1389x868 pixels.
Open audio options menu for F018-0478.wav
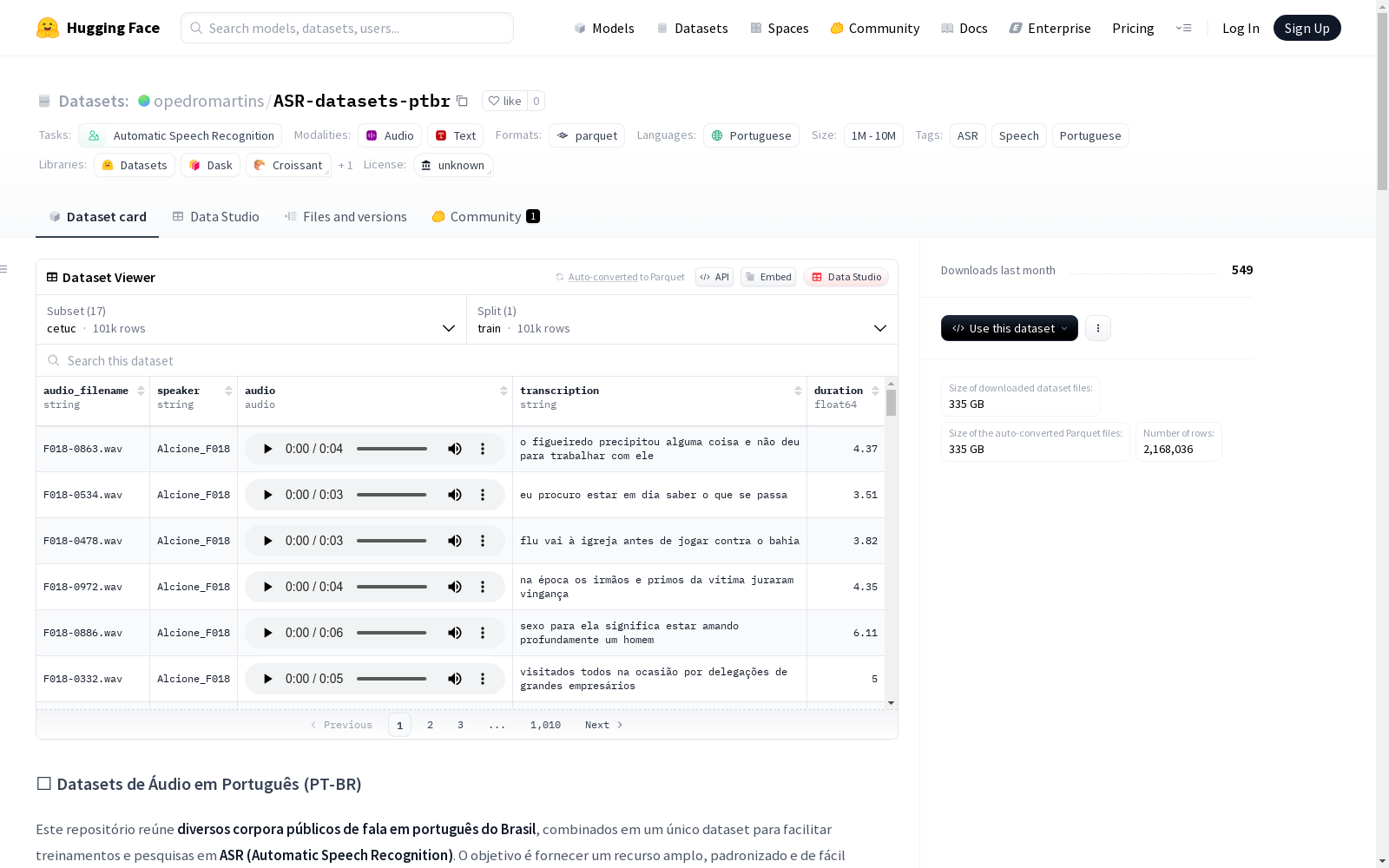(483, 541)
